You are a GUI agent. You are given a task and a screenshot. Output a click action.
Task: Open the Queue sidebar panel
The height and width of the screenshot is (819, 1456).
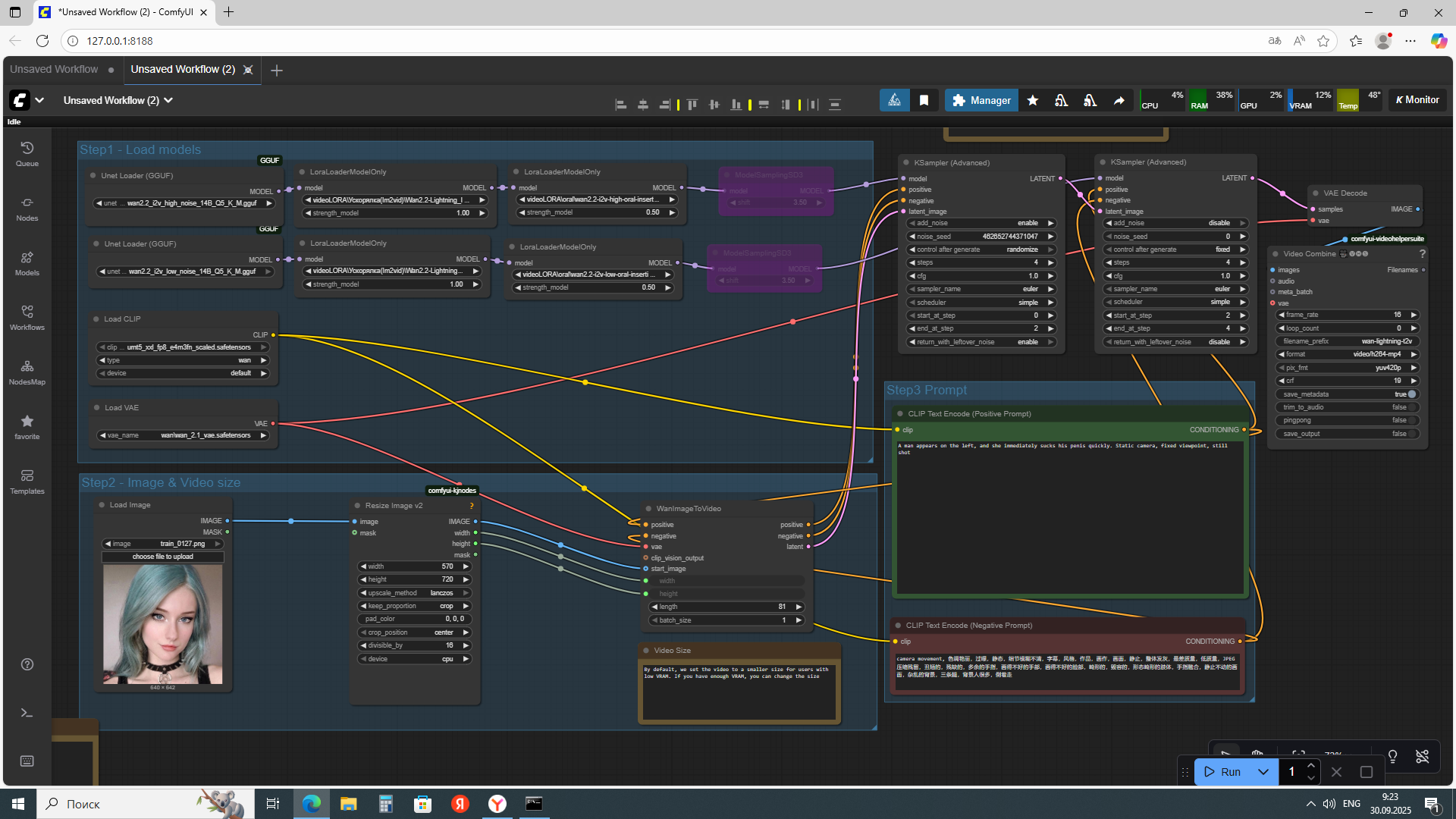pos(27,153)
